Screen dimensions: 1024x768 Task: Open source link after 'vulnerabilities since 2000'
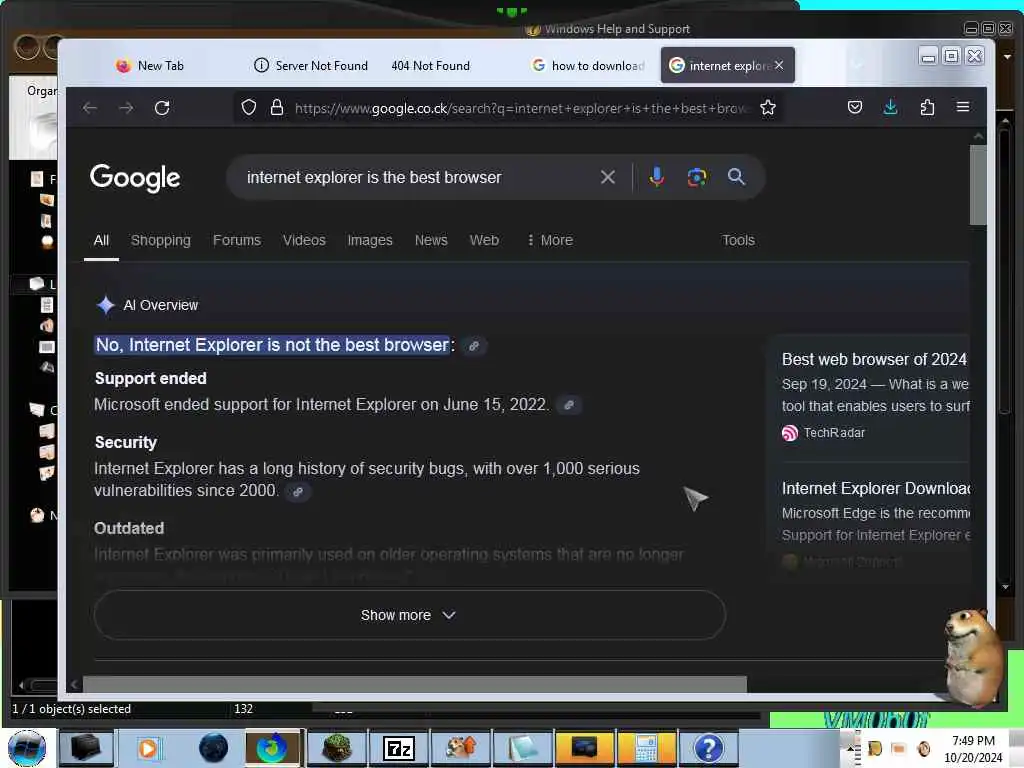click(298, 492)
